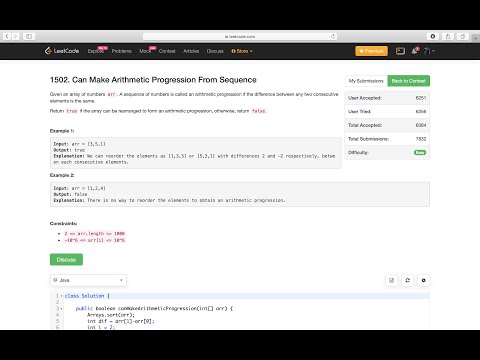Collapse the code fold arrow at line 1
Viewport: 480px width, 360px height.
point(61,296)
